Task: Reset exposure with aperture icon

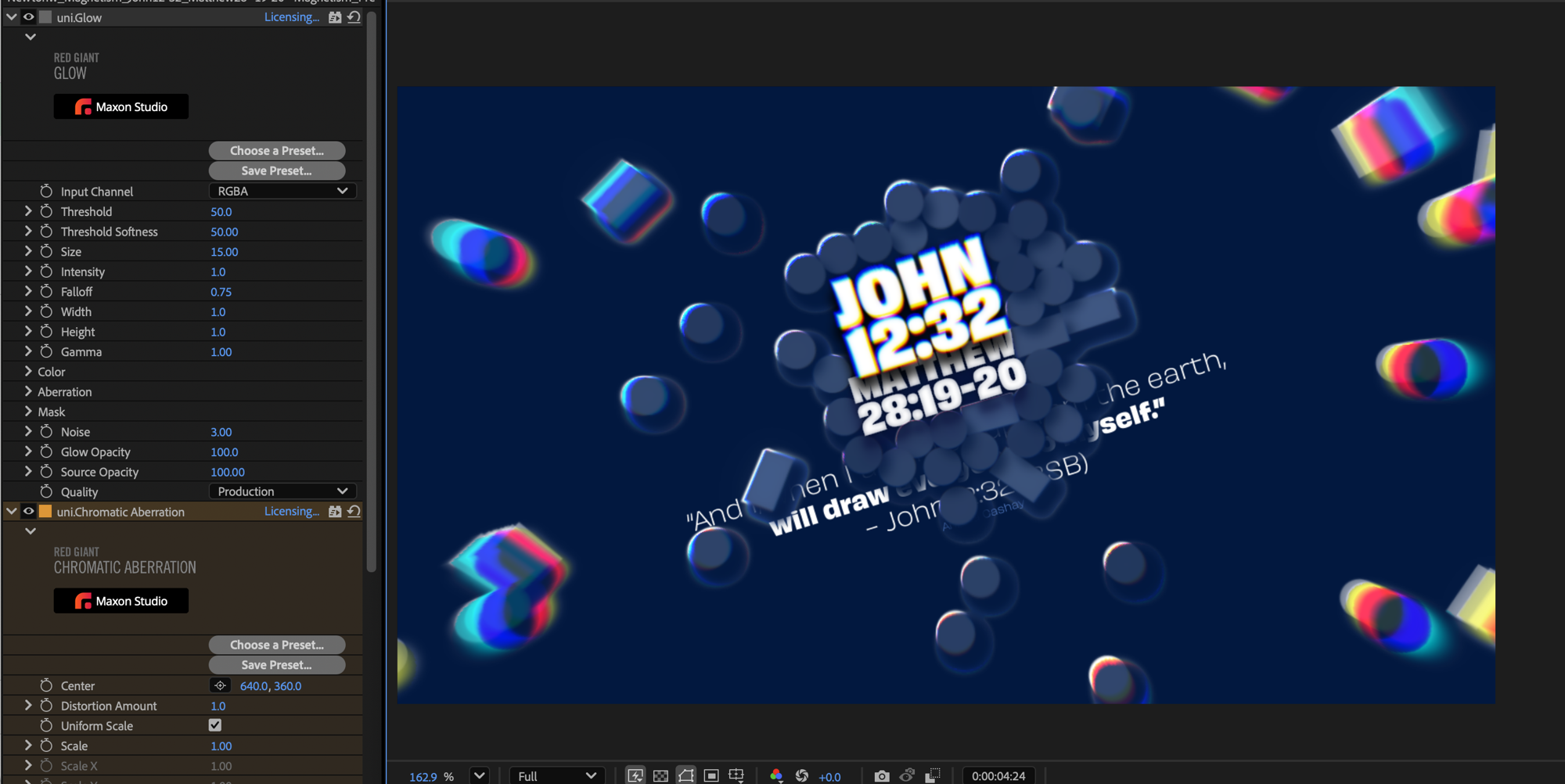Action: [x=802, y=775]
